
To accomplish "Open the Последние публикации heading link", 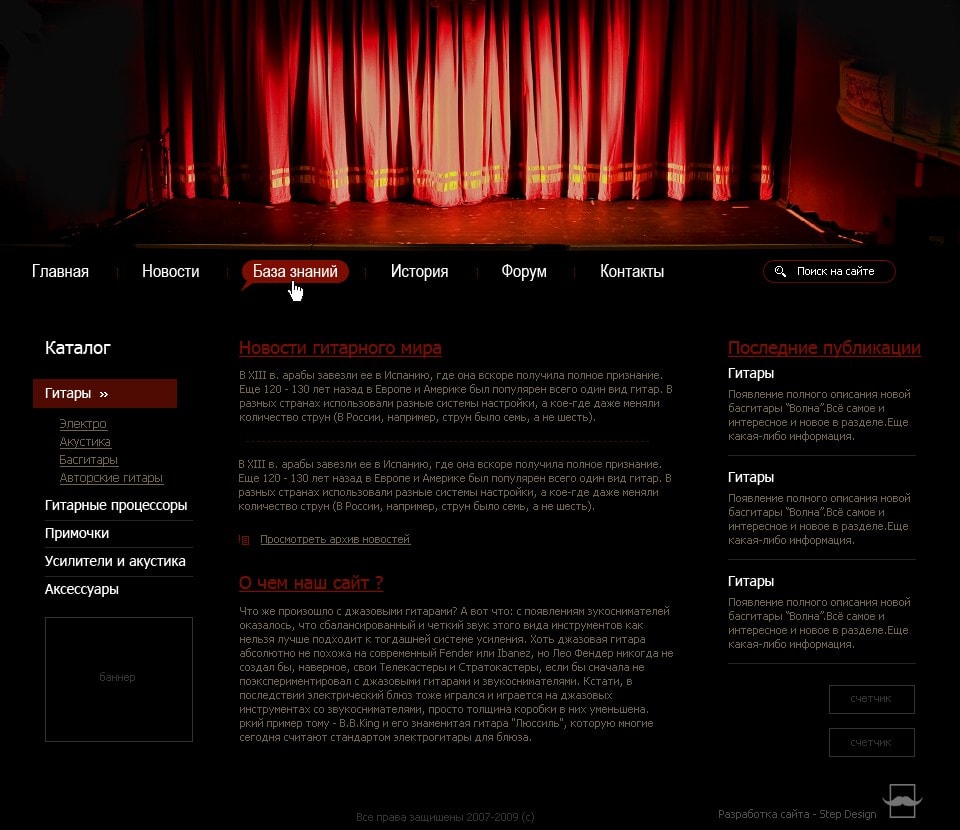I will tap(824, 348).
